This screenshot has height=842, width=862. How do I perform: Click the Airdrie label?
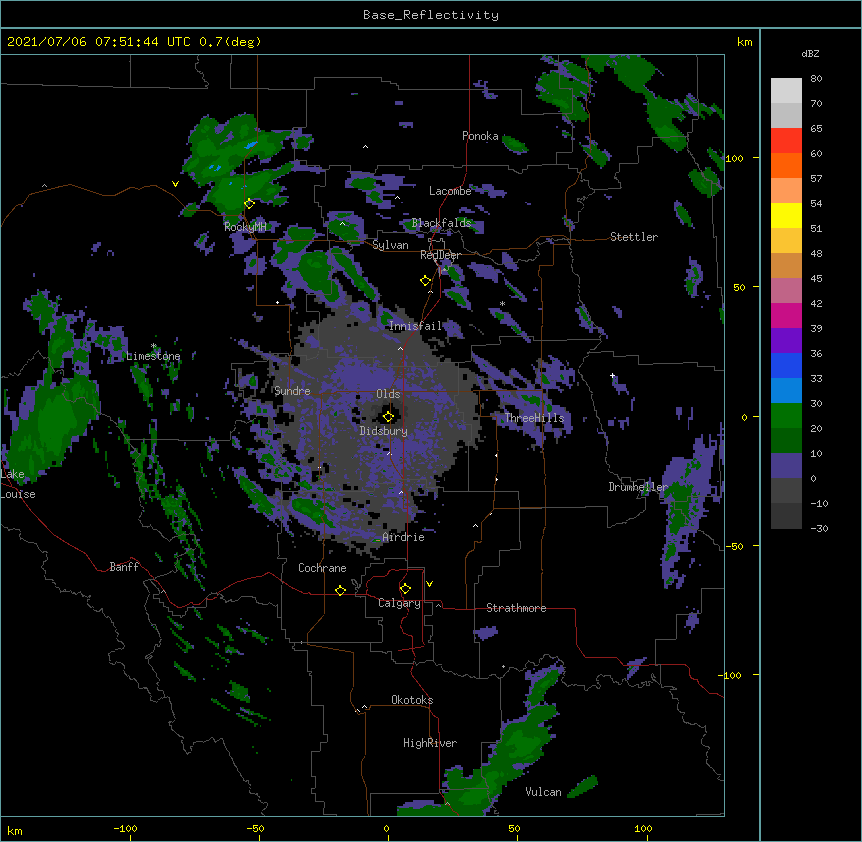[403, 537]
